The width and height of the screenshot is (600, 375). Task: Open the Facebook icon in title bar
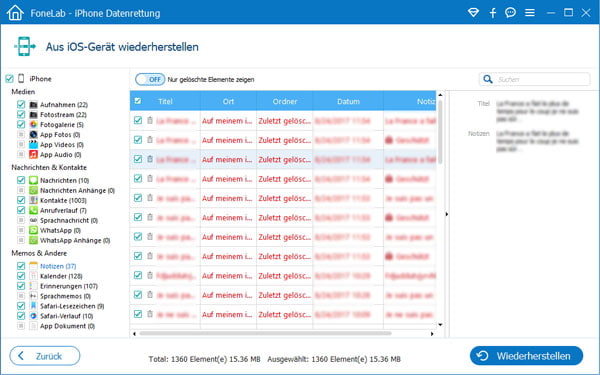(493, 13)
